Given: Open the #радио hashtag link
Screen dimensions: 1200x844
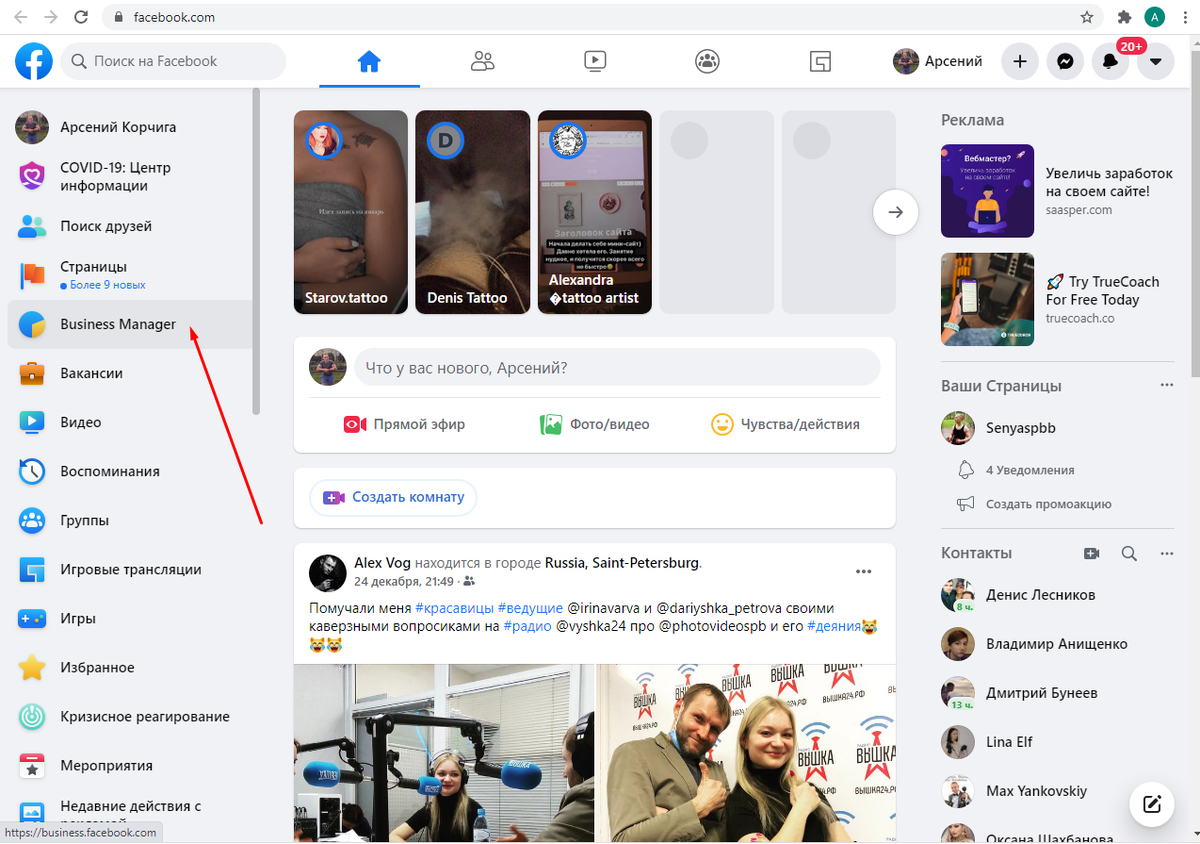Looking at the screenshot, I should point(527,626).
